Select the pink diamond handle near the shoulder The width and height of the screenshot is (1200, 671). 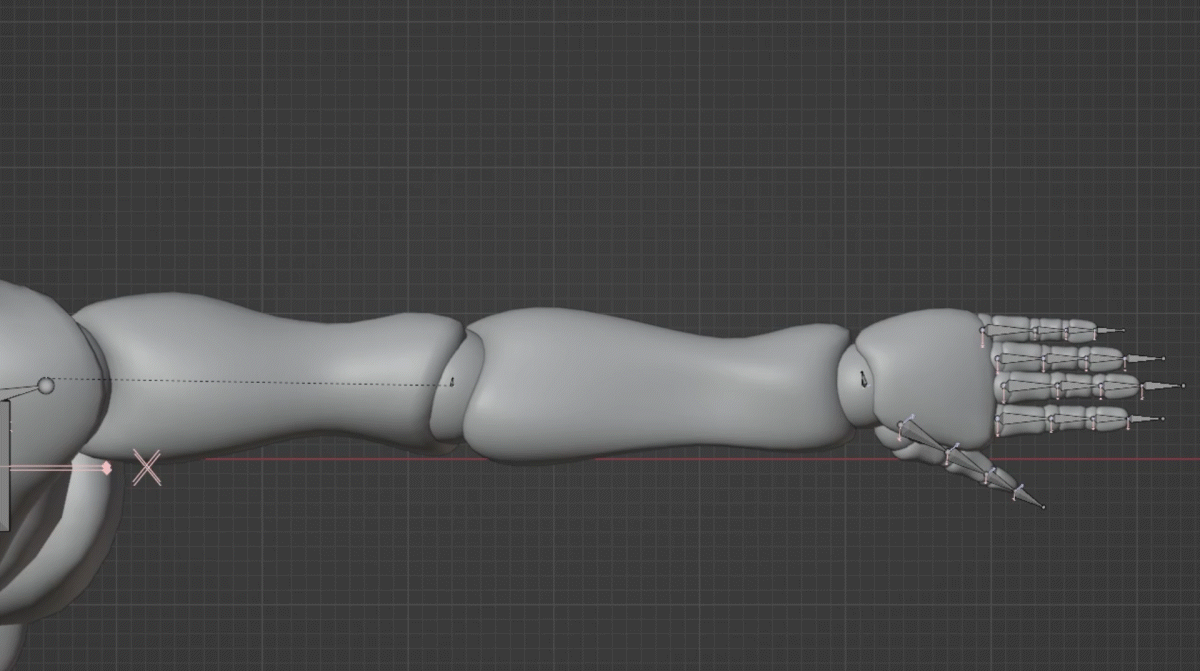pos(106,467)
